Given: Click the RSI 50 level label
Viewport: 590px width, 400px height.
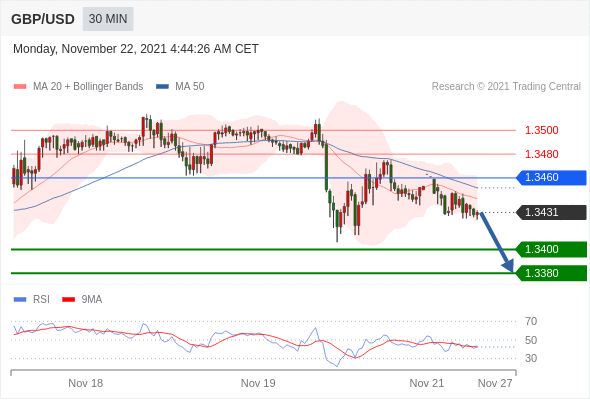Looking at the screenshot, I should 531,341.
